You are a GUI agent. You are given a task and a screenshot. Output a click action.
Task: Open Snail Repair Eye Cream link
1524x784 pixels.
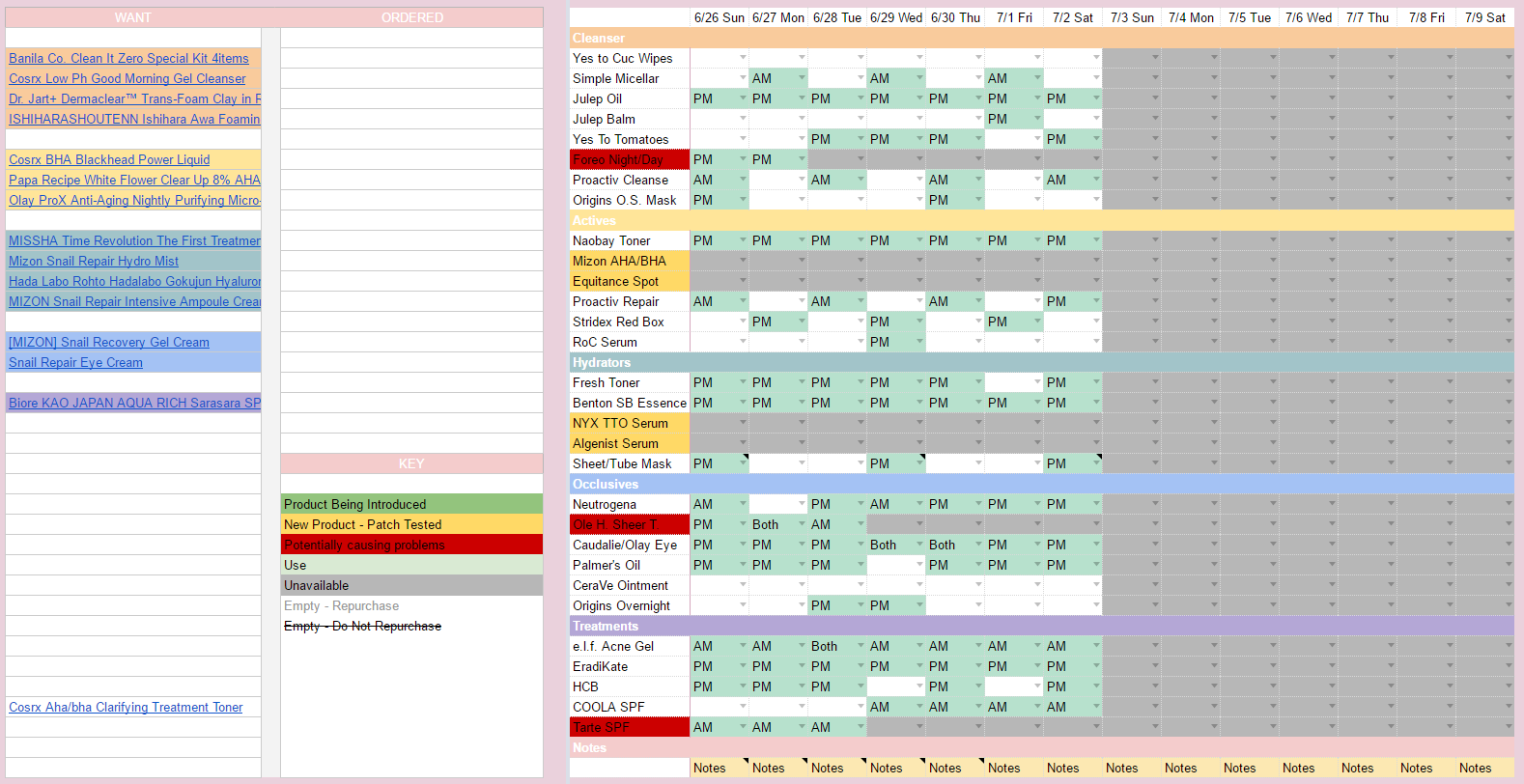point(75,362)
